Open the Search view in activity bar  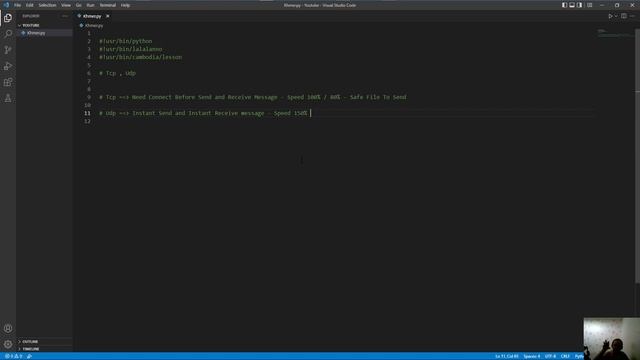[x=8, y=33]
